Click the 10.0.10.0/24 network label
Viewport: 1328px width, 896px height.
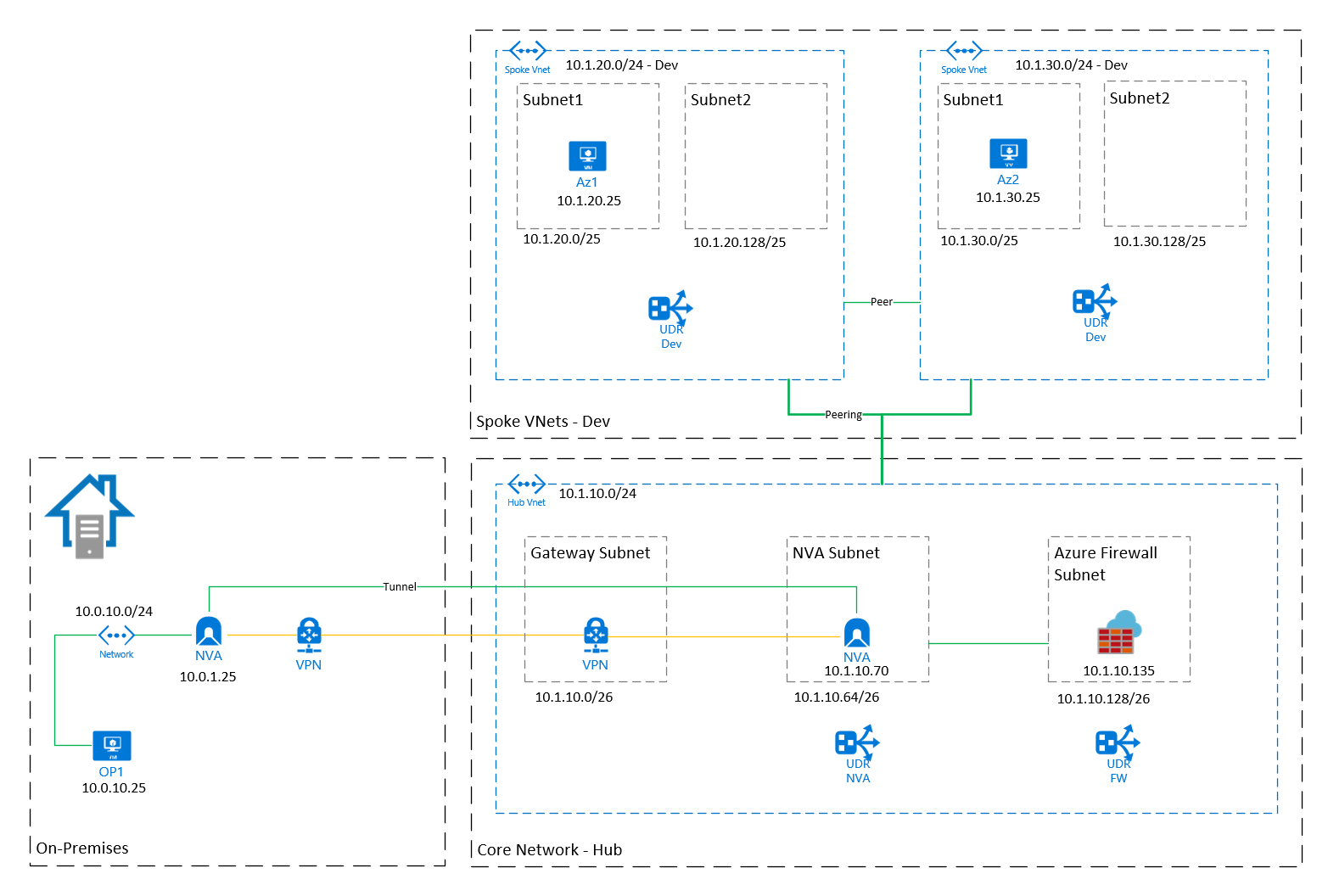(114, 612)
